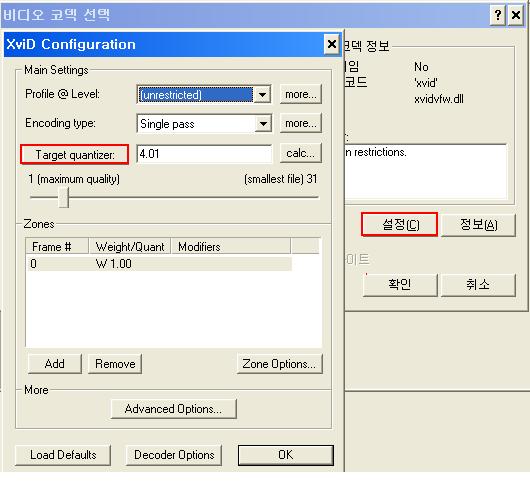Toggle the Target quantizer button
This screenshot has height=487, width=530.
point(74,155)
